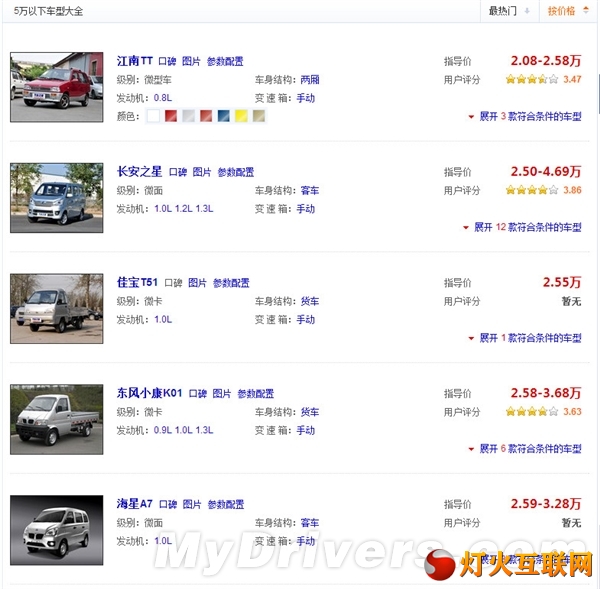Viewport: 600px width, 589px height.
Task: Click the 1.2L engine link for 长安之星
Action: tap(184, 209)
